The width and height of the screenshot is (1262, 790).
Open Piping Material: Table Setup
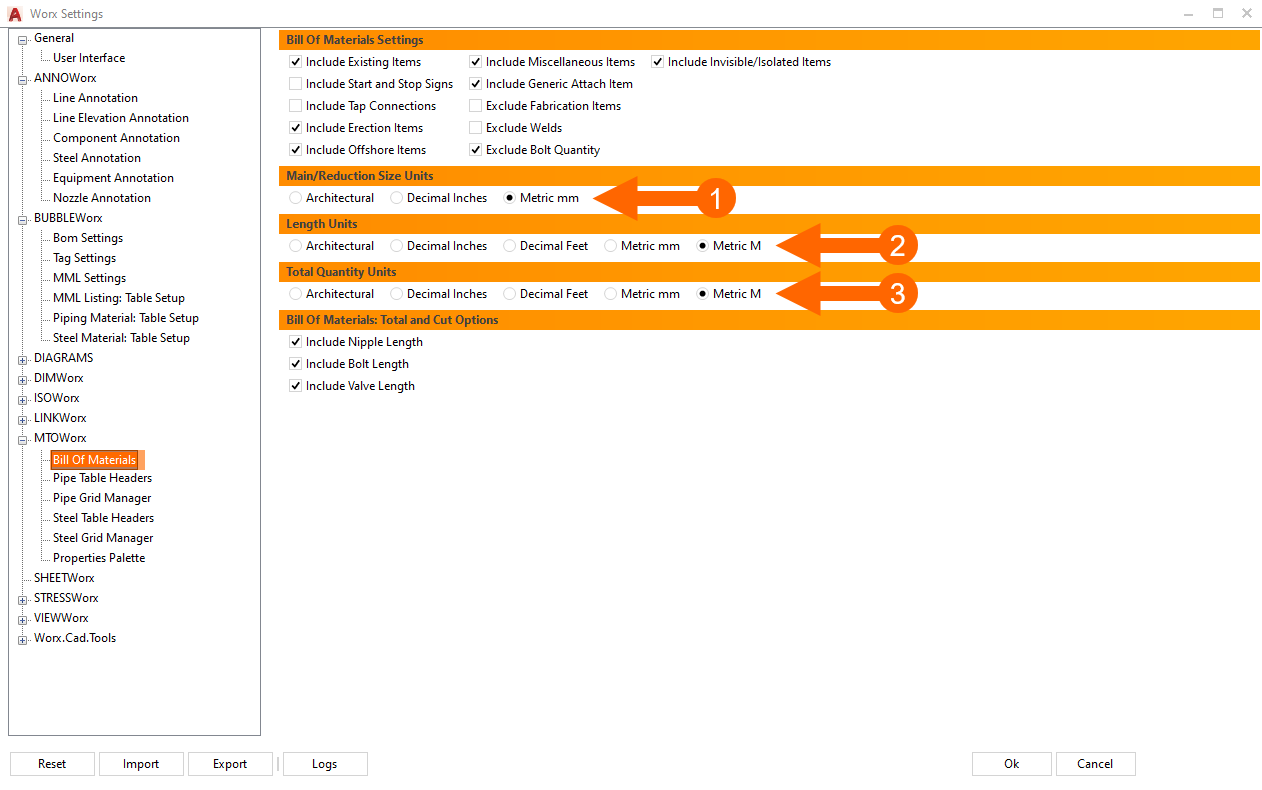tap(126, 318)
